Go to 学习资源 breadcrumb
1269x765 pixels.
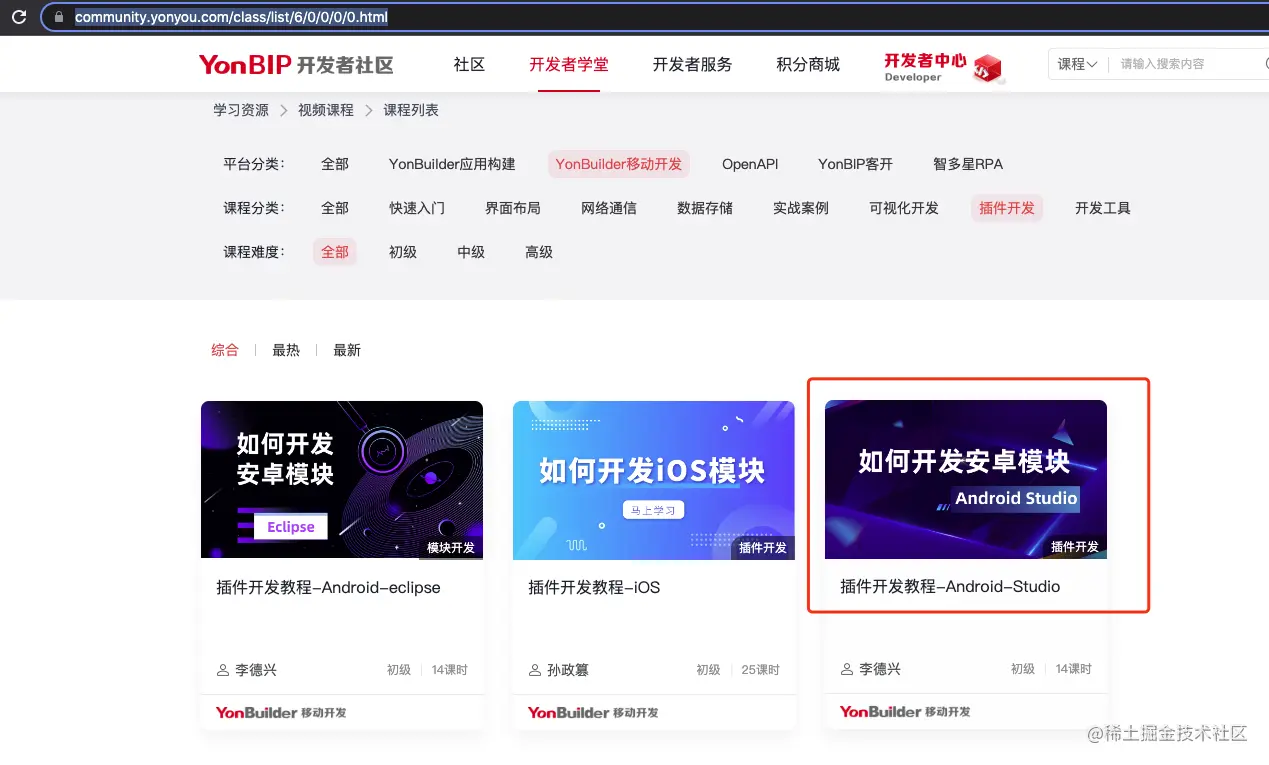coord(241,110)
